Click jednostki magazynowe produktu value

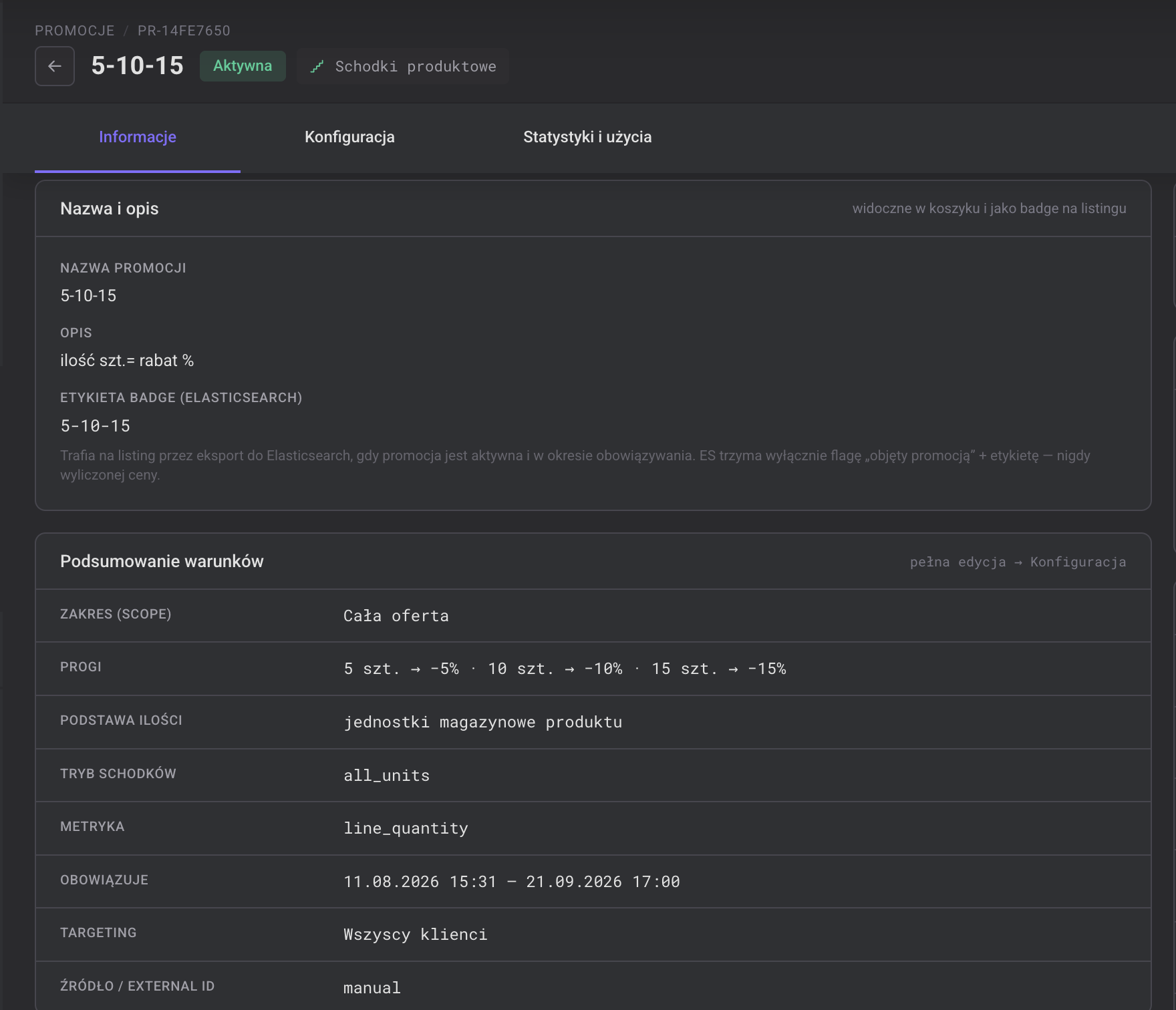click(x=482, y=722)
